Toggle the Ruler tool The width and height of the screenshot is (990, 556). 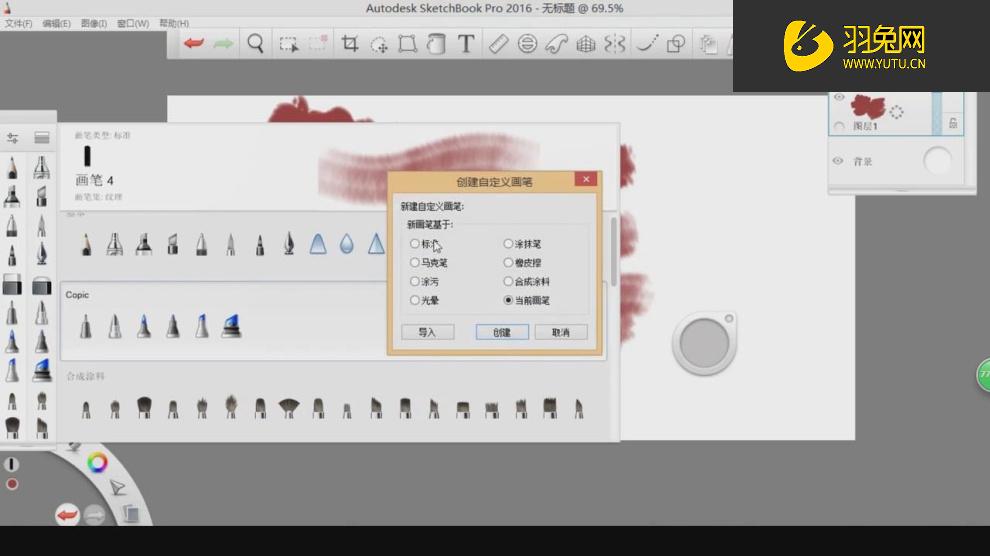click(x=498, y=44)
